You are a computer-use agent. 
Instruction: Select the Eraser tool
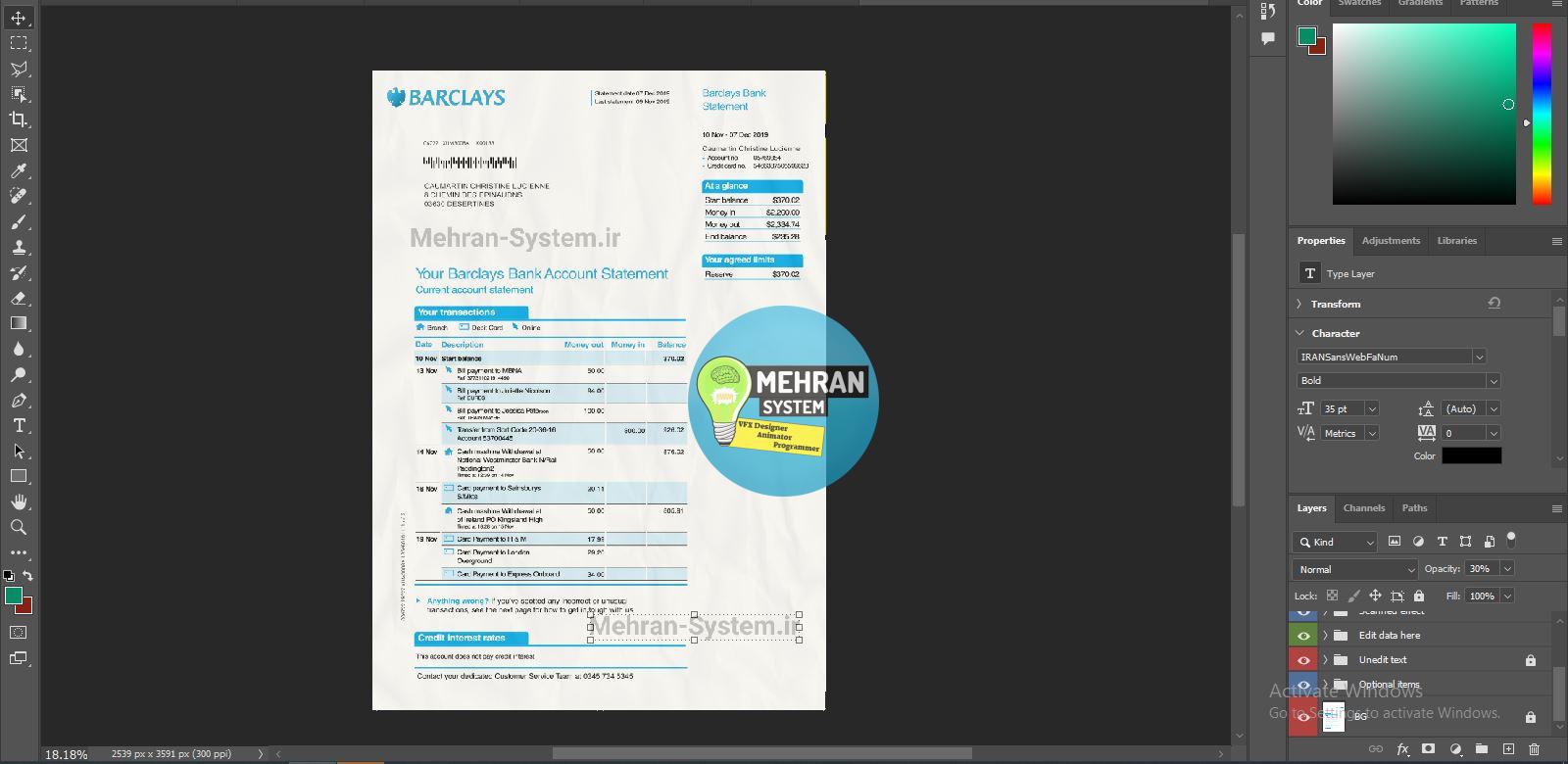pyautogui.click(x=19, y=298)
